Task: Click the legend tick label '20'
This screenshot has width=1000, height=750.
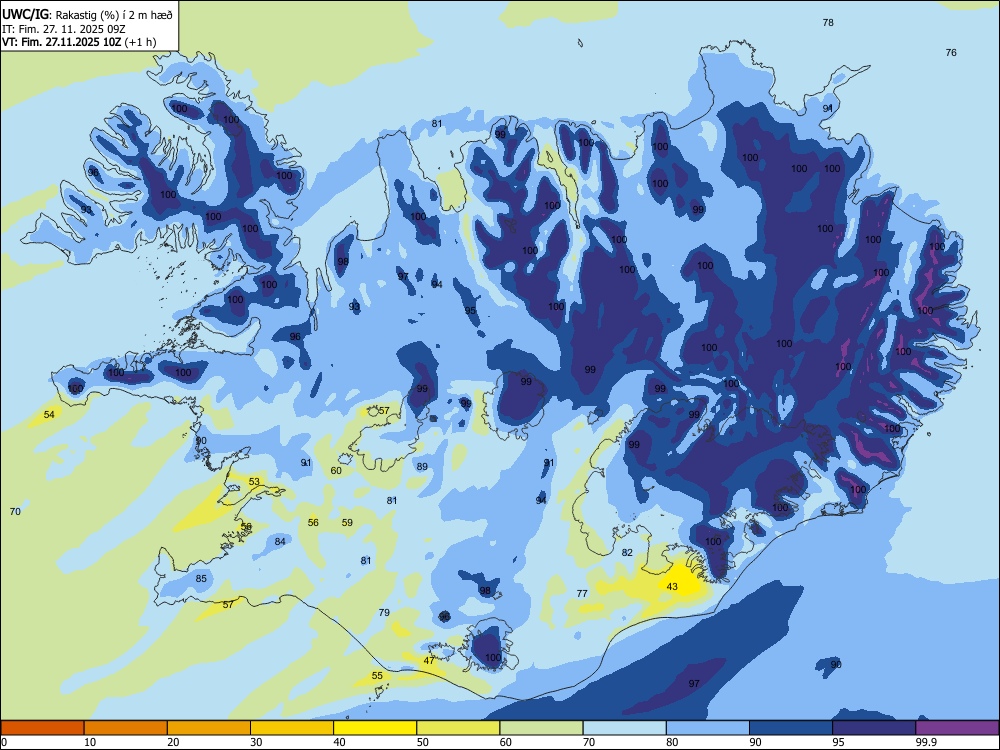Action: [173, 742]
